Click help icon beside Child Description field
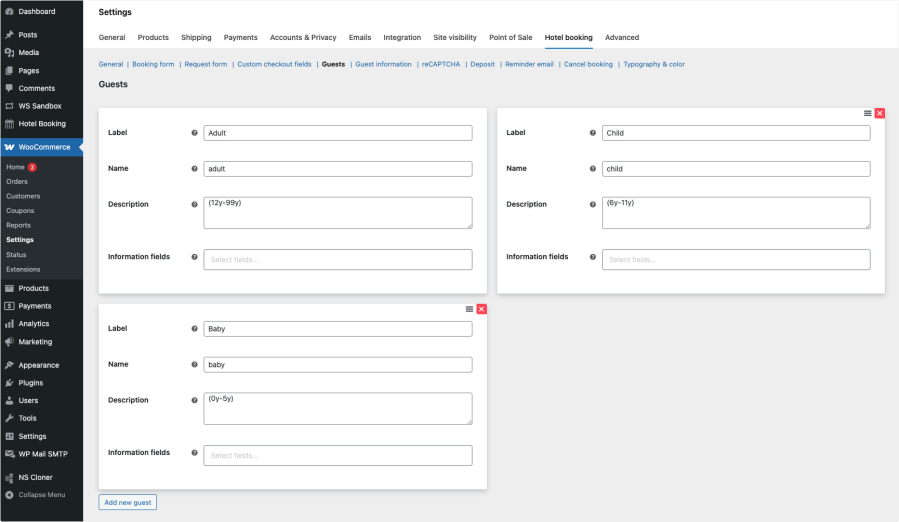The height and width of the screenshot is (522, 899). pos(593,205)
